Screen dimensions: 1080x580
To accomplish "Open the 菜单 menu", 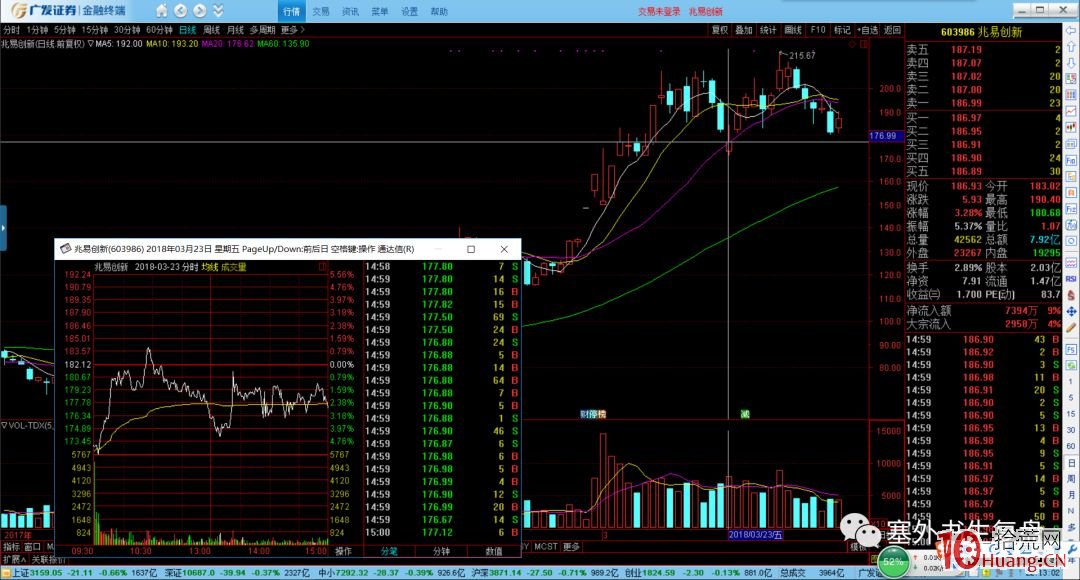I will click(380, 12).
